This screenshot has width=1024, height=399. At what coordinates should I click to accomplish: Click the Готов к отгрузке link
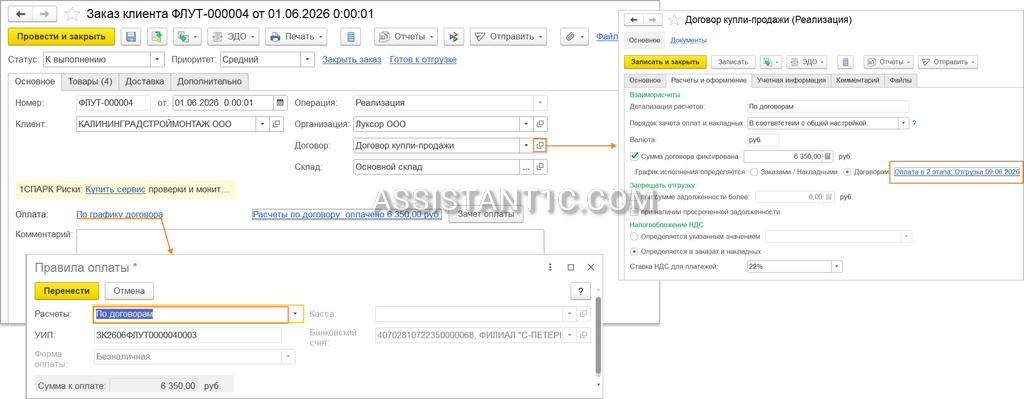tap(423, 59)
